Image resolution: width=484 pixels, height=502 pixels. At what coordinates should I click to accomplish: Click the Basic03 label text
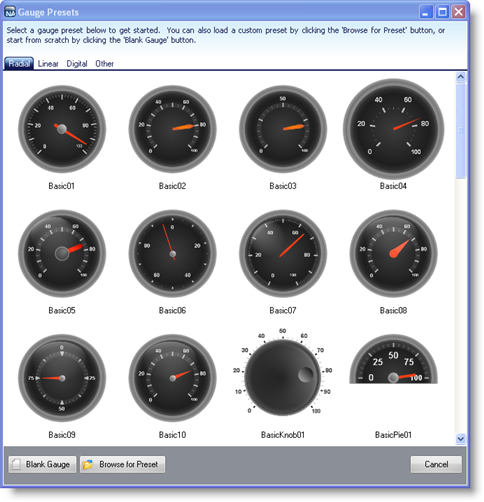[283, 186]
